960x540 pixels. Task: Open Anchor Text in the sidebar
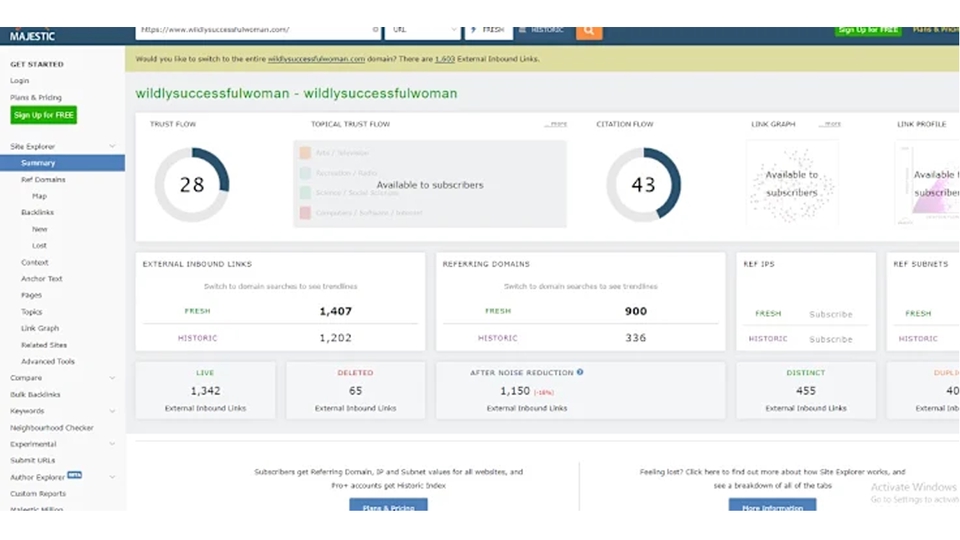42,279
